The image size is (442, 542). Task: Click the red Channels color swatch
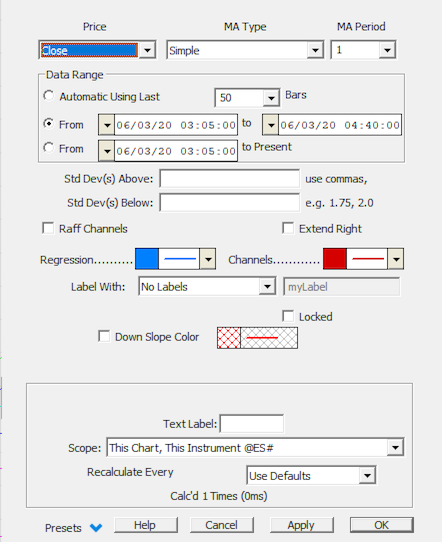tap(335, 259)
